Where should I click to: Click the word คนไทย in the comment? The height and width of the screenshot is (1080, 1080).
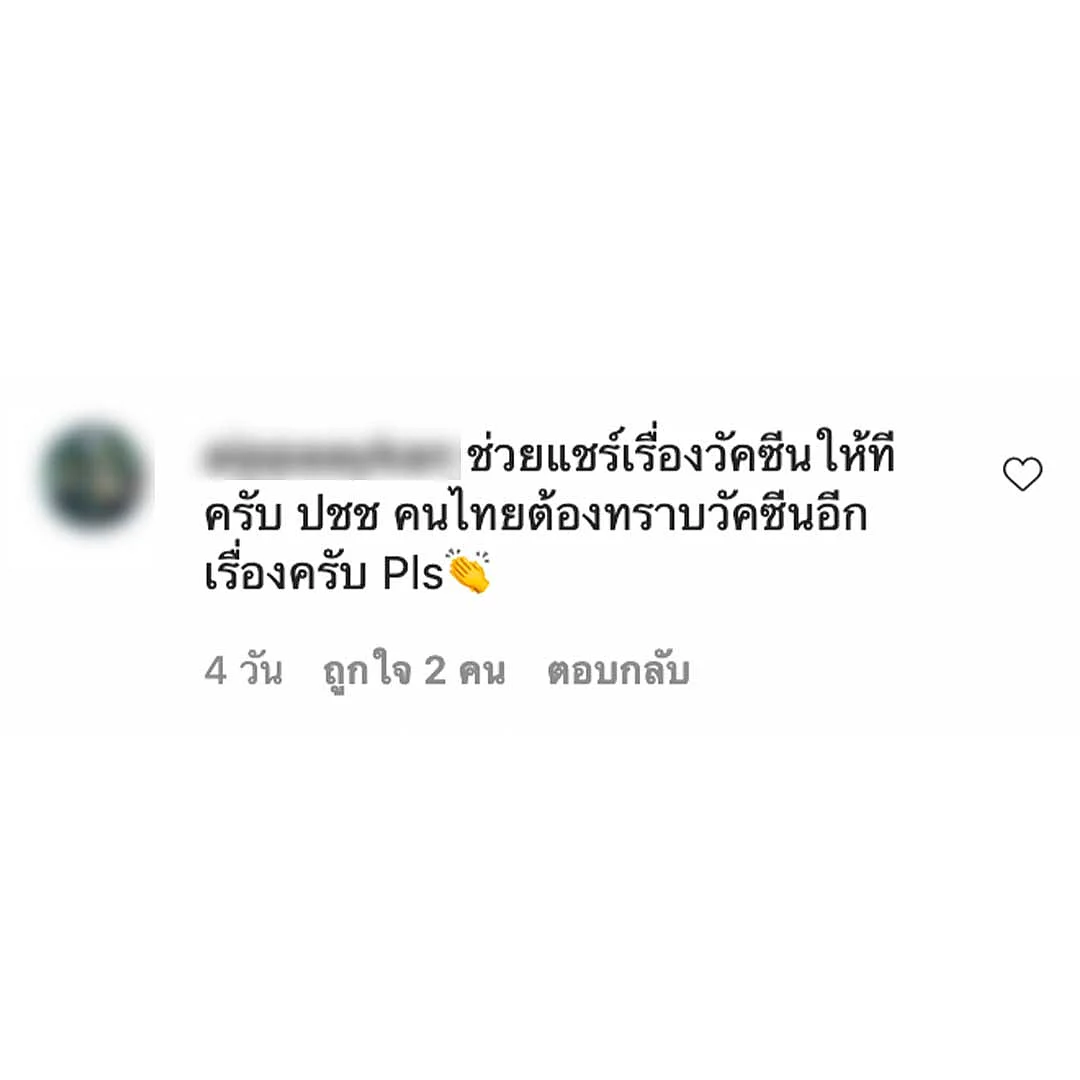[x=460, y=513]
